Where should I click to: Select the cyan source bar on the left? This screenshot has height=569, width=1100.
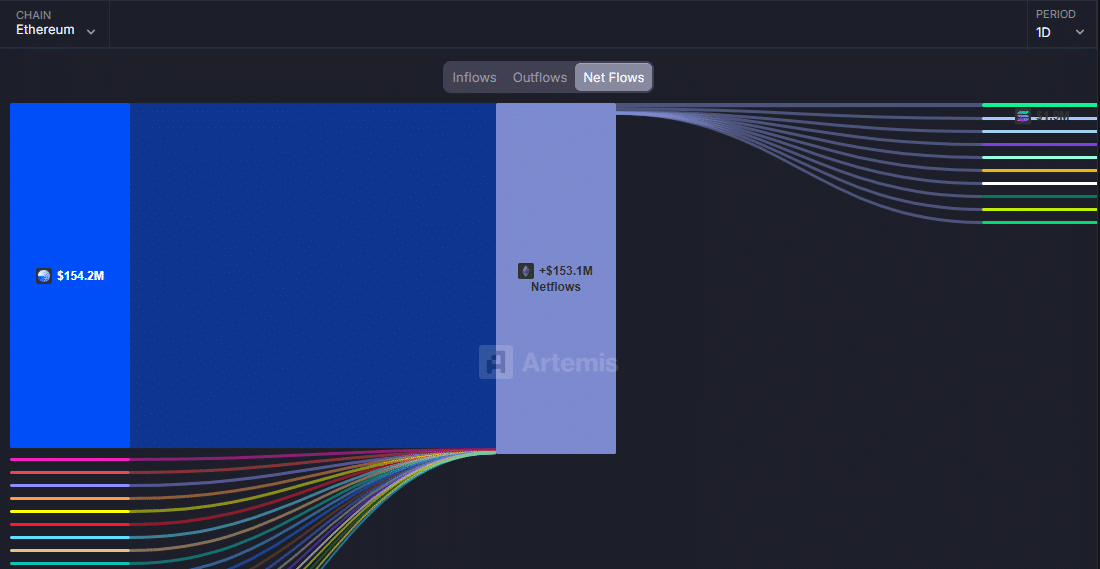70,537
